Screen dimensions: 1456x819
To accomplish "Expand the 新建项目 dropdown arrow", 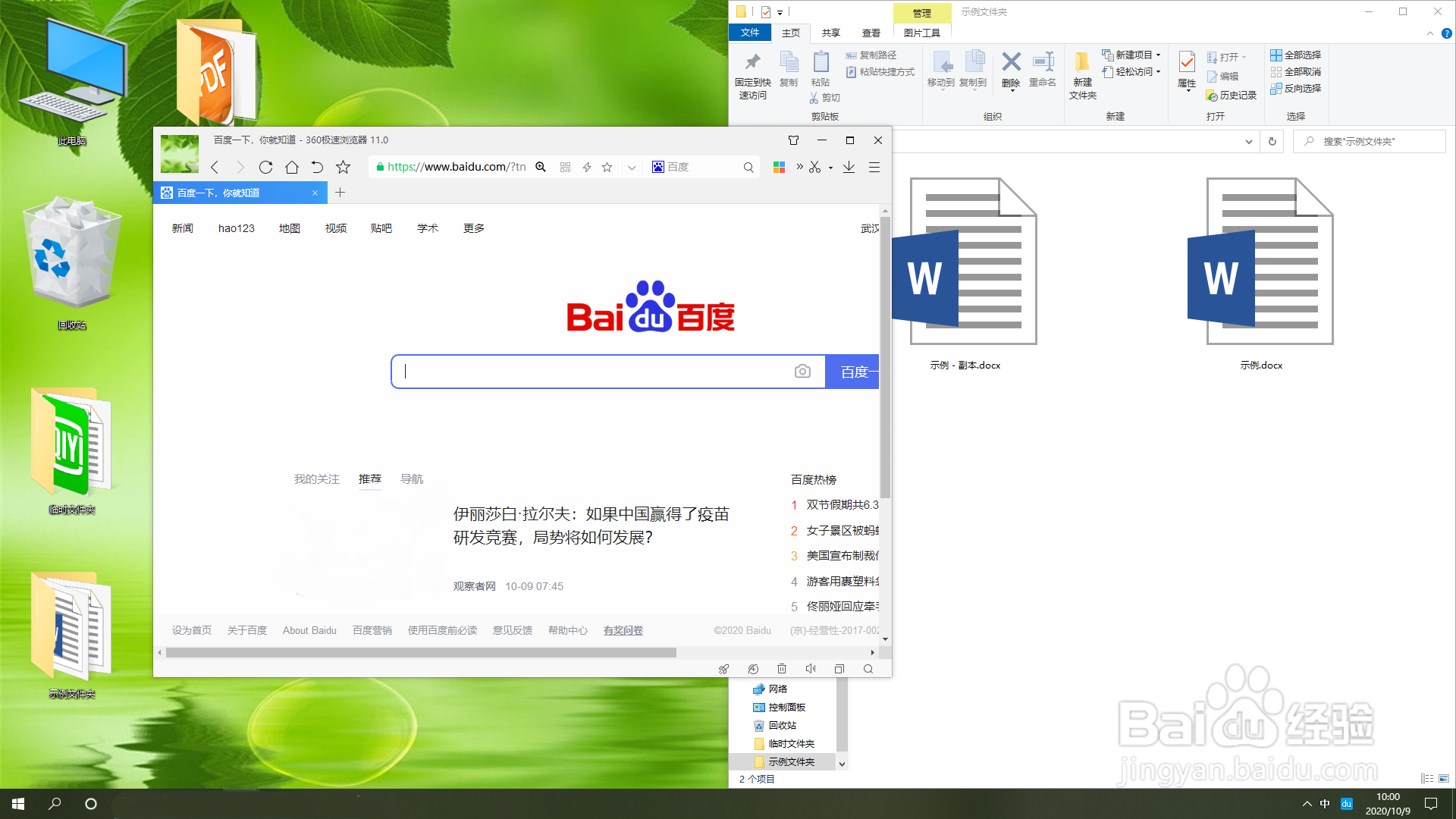I will click(1158, 55).
